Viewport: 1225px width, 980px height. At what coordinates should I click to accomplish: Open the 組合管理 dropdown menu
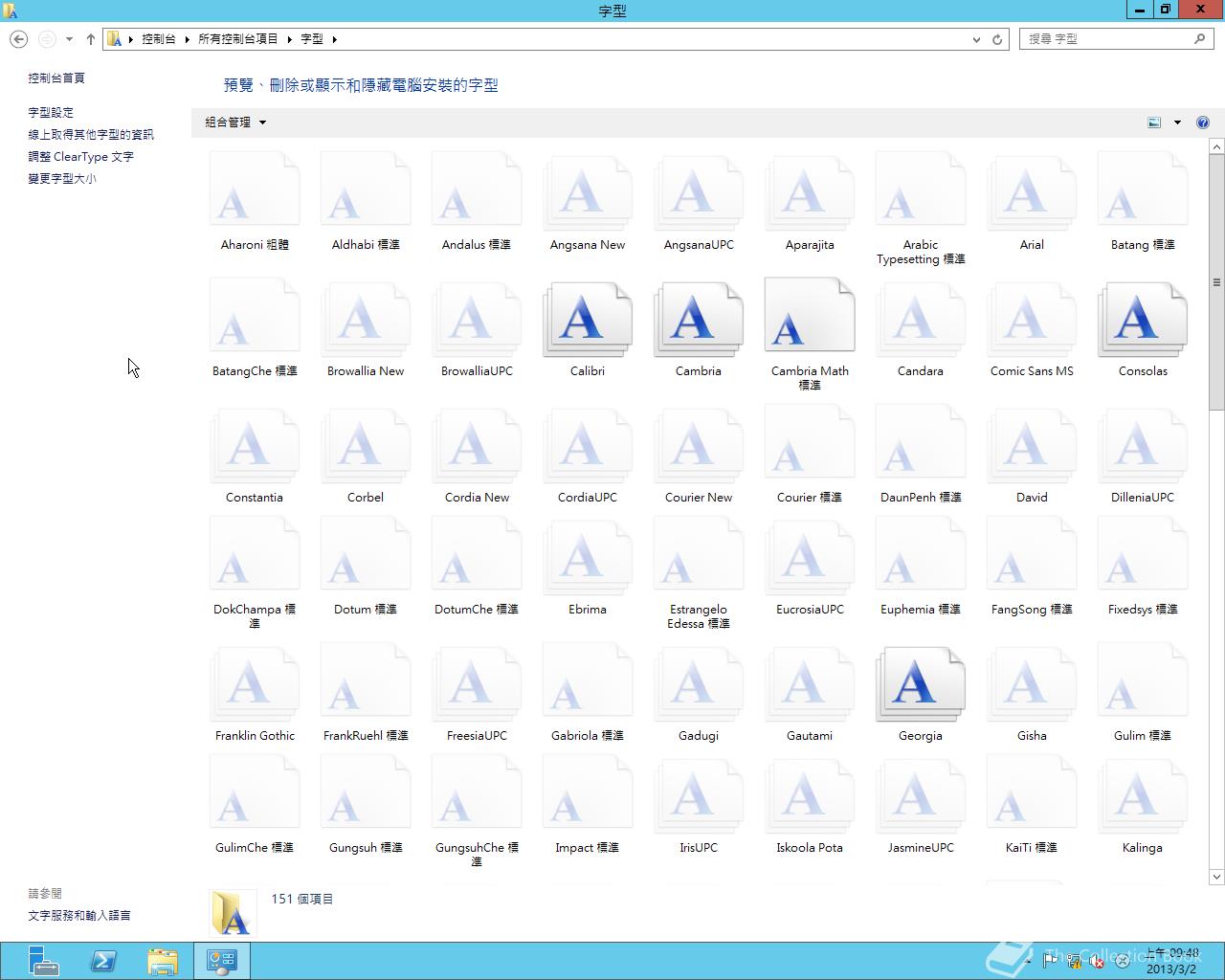235,122
